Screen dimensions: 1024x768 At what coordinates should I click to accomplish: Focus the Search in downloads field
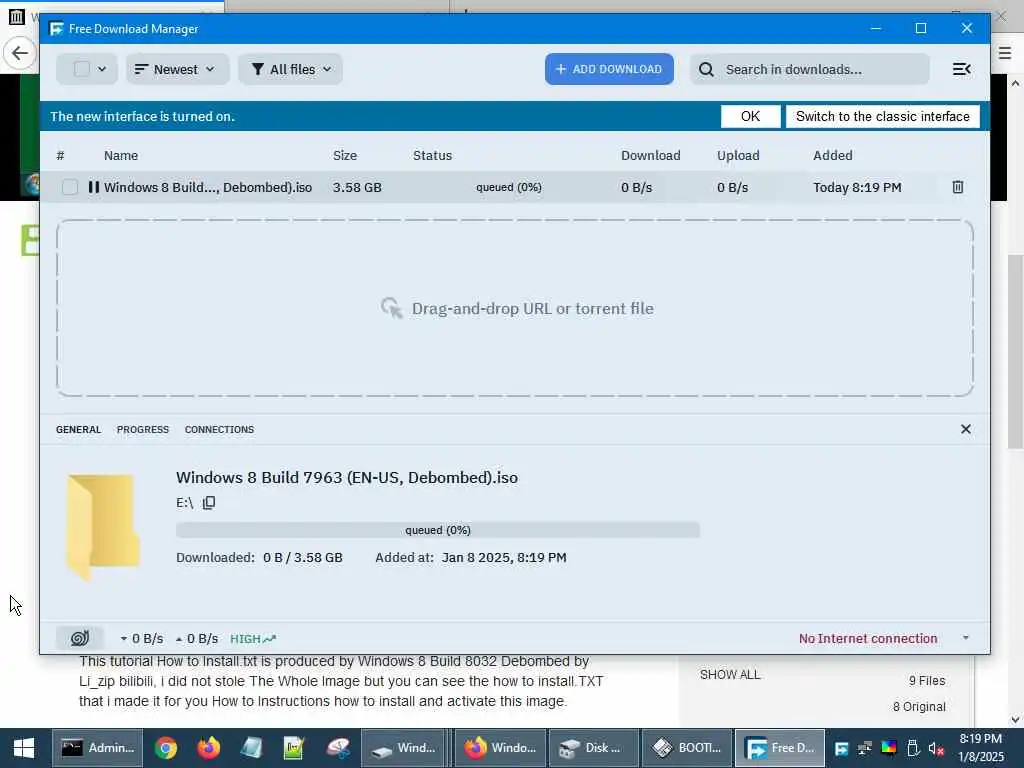click(810, 69)
